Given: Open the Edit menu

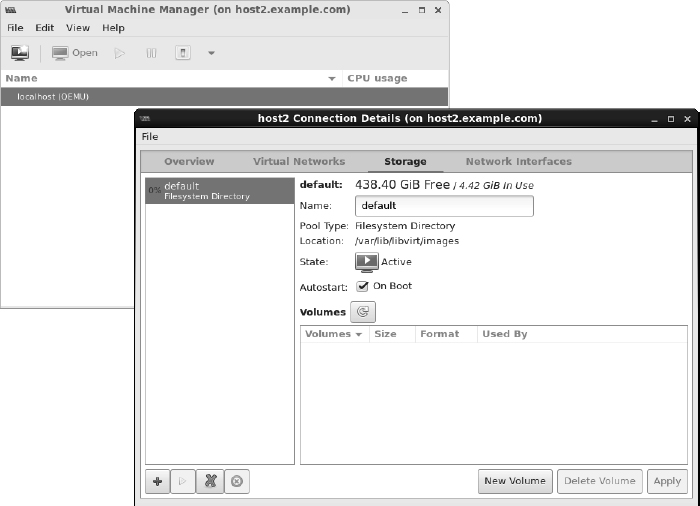Looking at the screenshot, I should click(45, 28).
